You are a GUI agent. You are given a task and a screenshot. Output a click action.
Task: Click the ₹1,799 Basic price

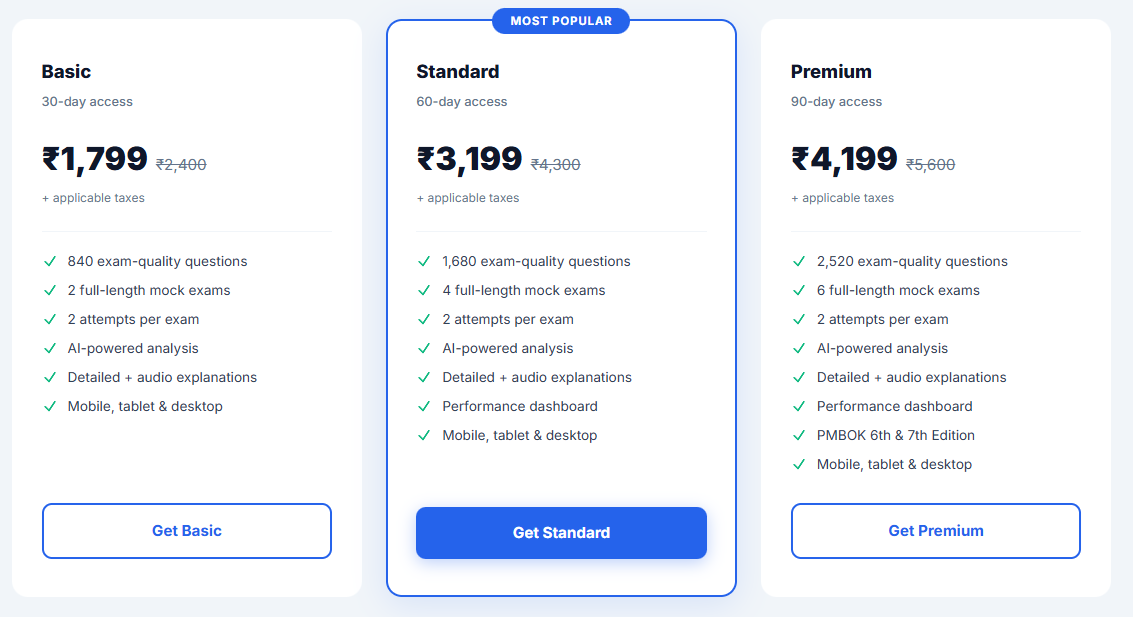coord(95,159)
